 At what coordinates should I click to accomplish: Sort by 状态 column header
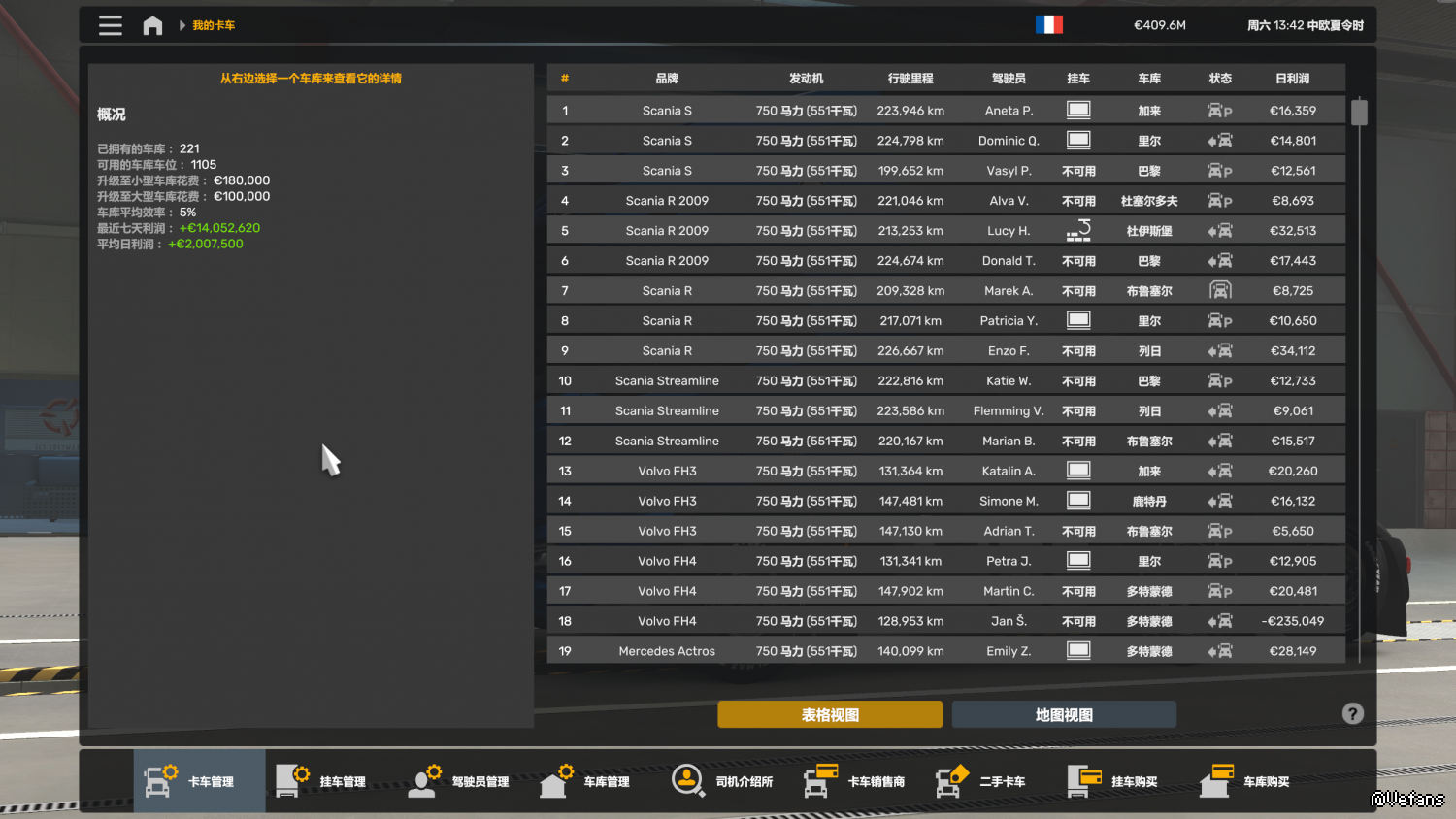1220,79
